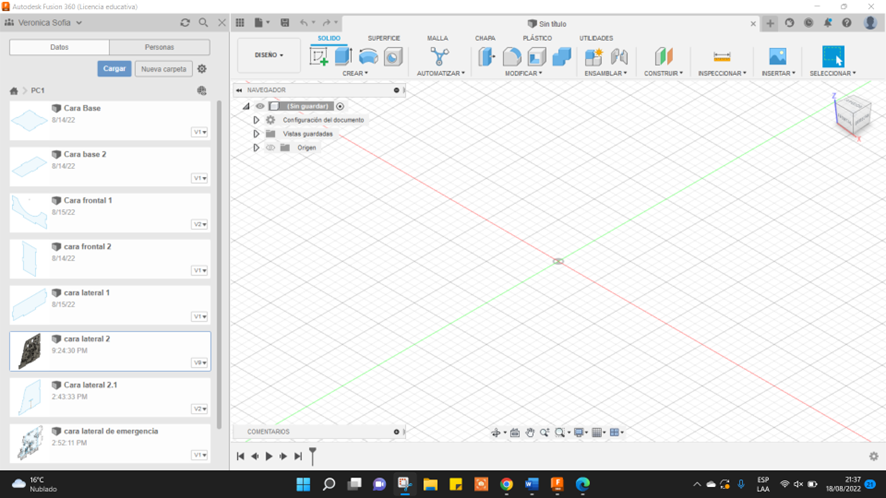Select the New Component icon
Viewport: 886px width, 498px height.
(x=594, y=57)
